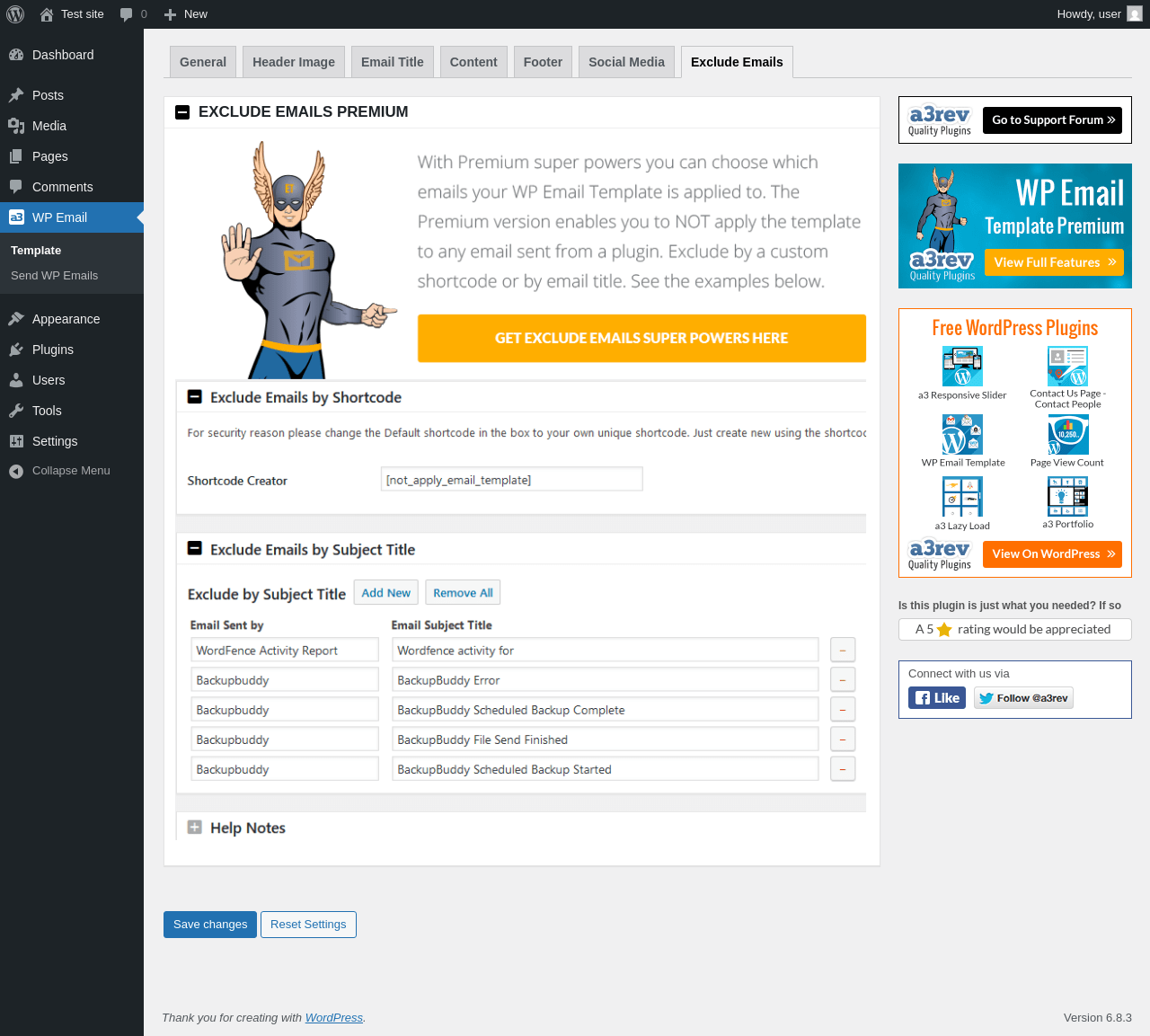Switch to the Footer tab
1150x1036 pixels.
pyautogui.click(x=543, y=62)
